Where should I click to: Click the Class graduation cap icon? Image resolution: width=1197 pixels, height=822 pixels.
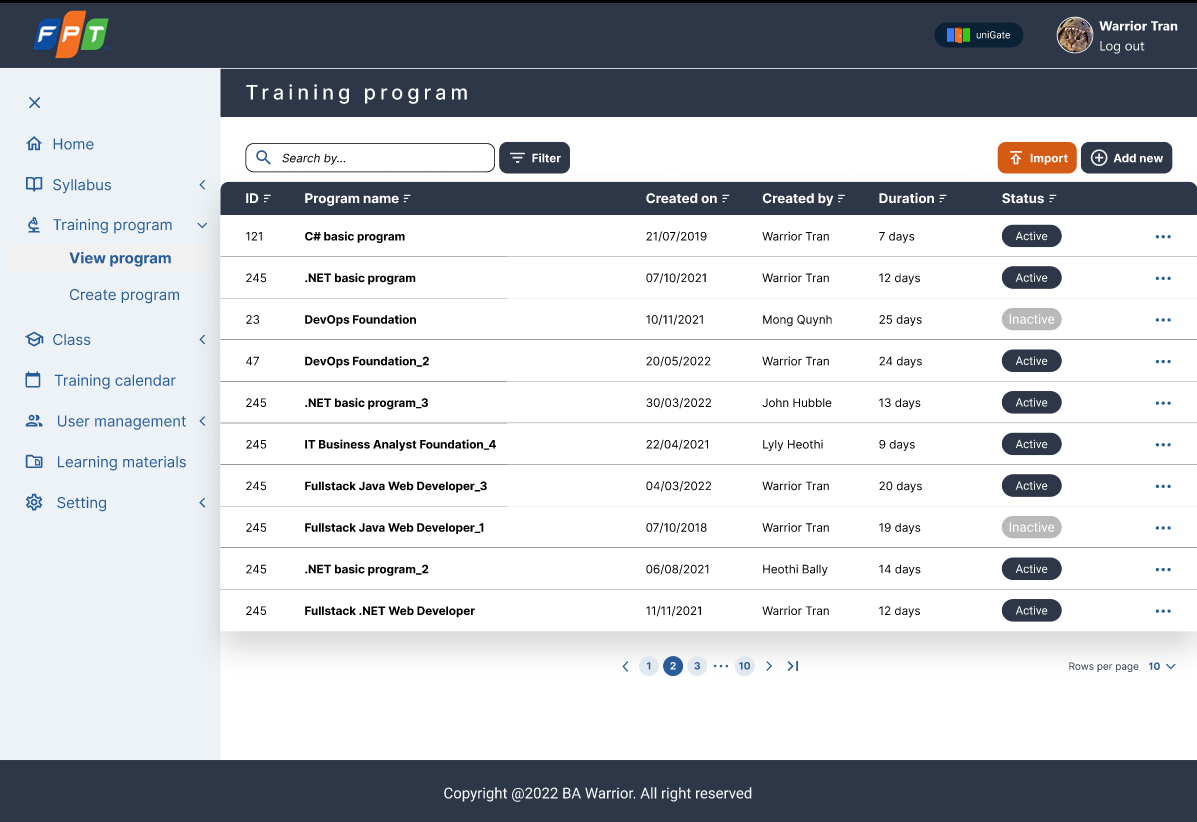point(34,339)
